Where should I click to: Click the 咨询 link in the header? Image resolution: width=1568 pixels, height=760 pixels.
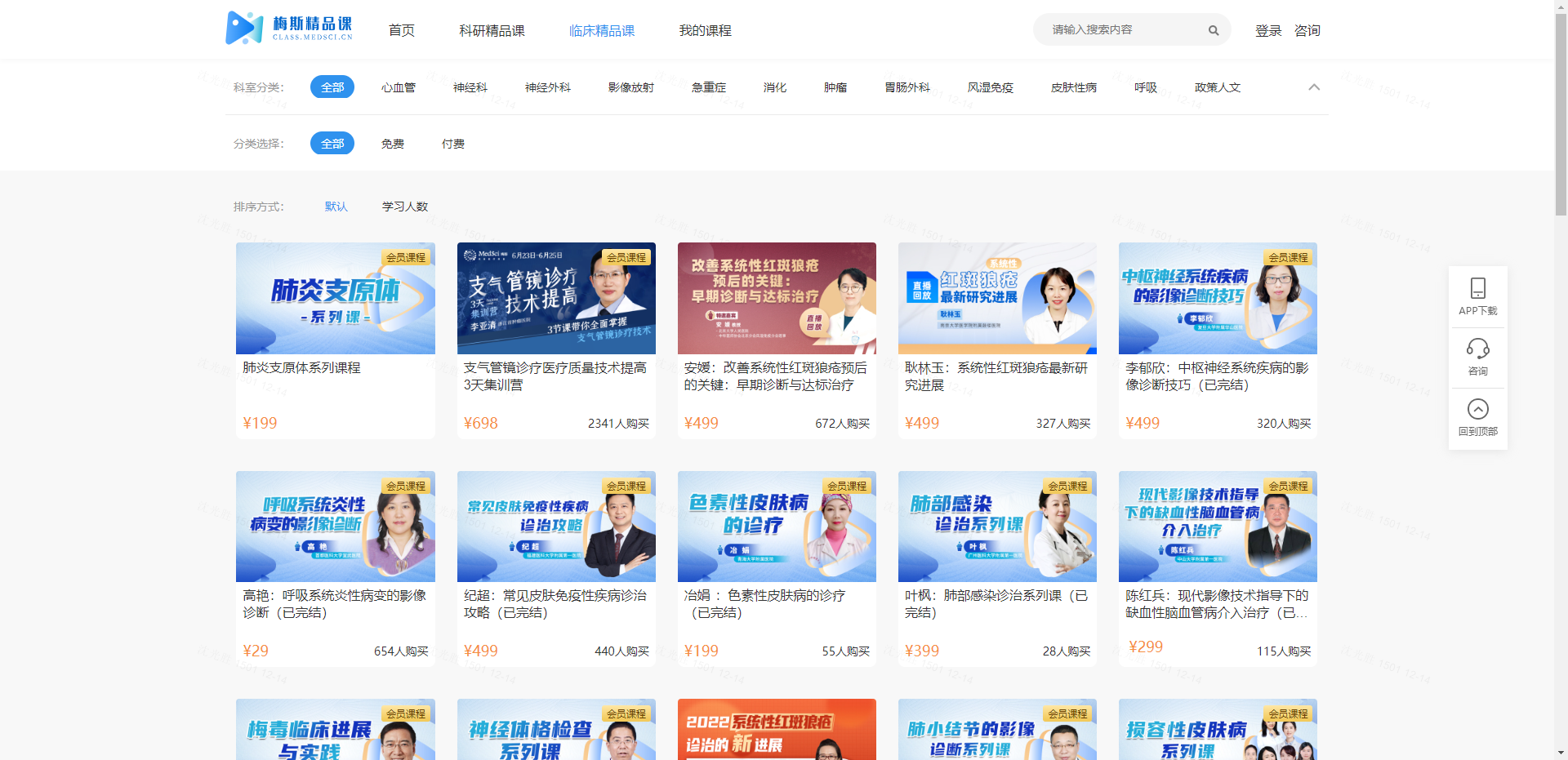[1307, 30]
